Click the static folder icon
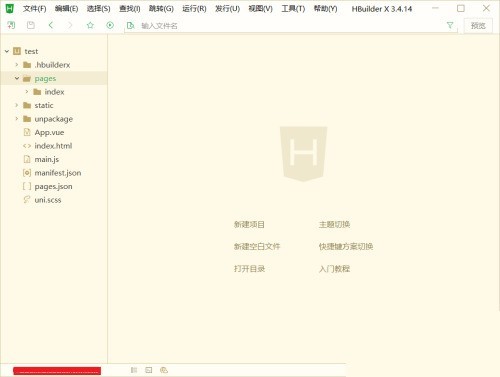Image resolution: width=500 pixels, height=377 pixels. [x=27, y=105]
